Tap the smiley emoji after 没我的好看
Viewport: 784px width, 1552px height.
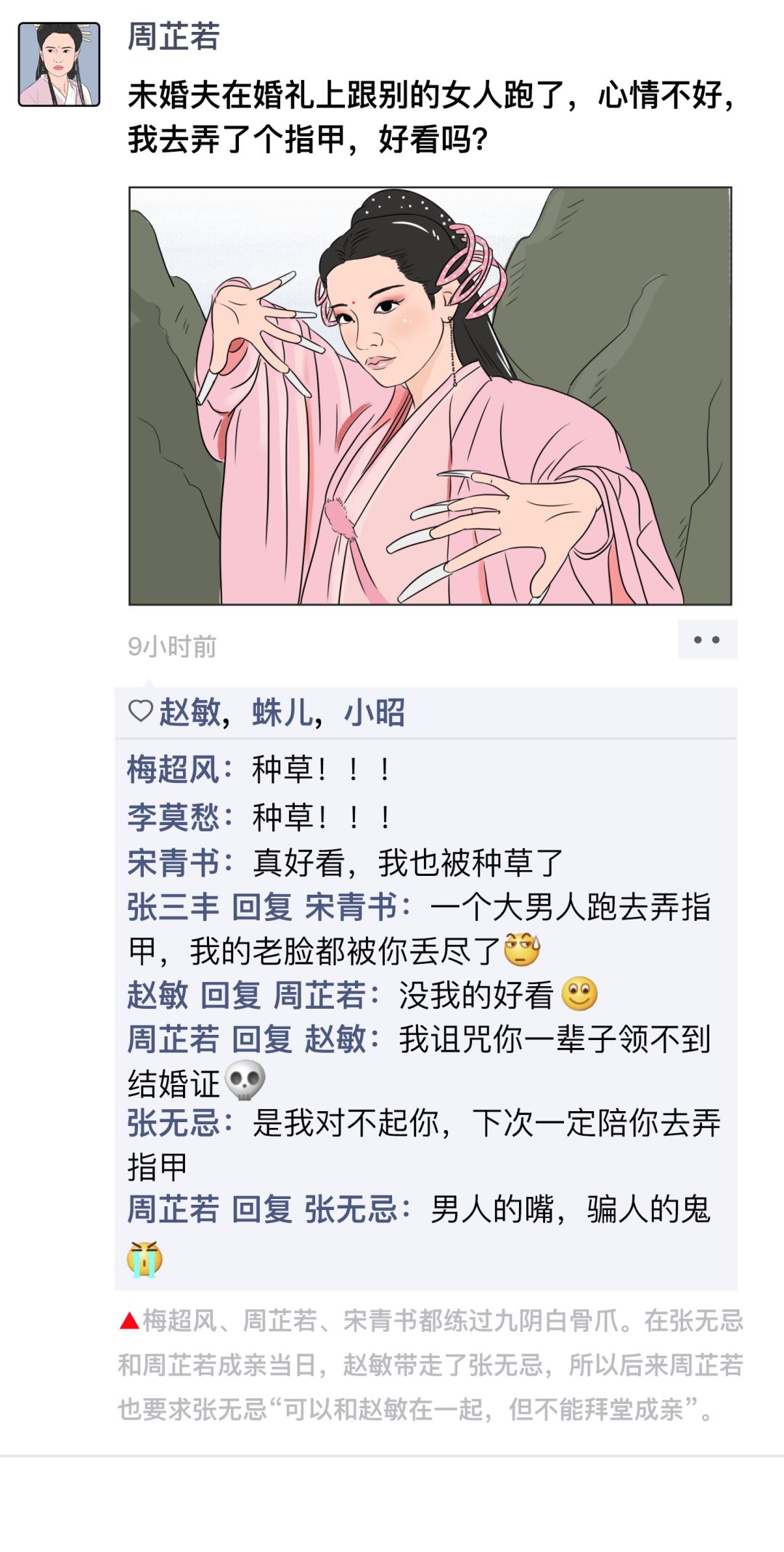[579, 994]
